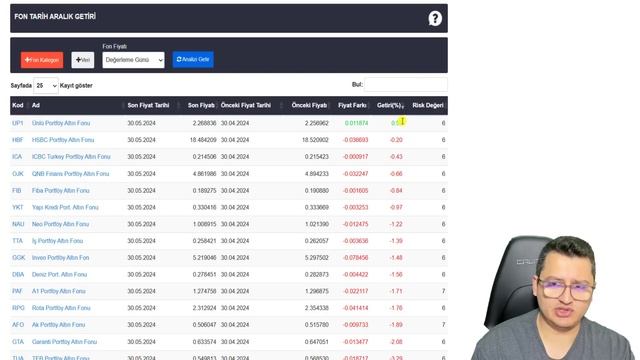Click the Veri add button
The width and height of the screenshot is (640, 360).
[82, 60]
